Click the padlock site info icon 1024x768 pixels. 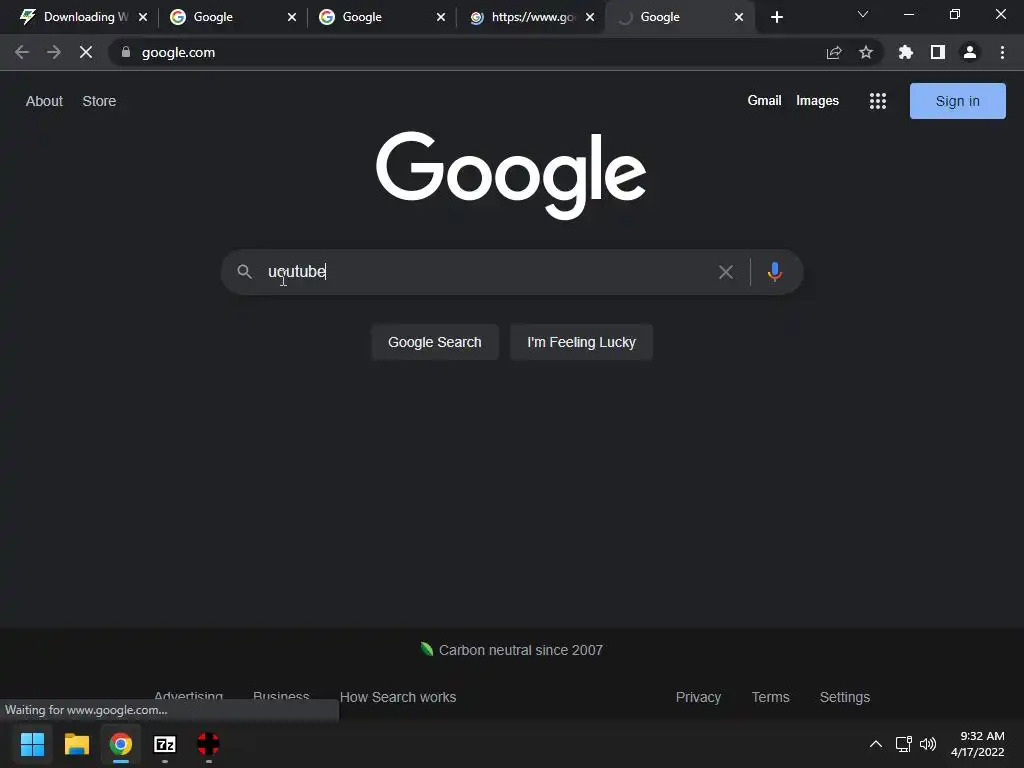pyautogui.click(x=126, y=52)
